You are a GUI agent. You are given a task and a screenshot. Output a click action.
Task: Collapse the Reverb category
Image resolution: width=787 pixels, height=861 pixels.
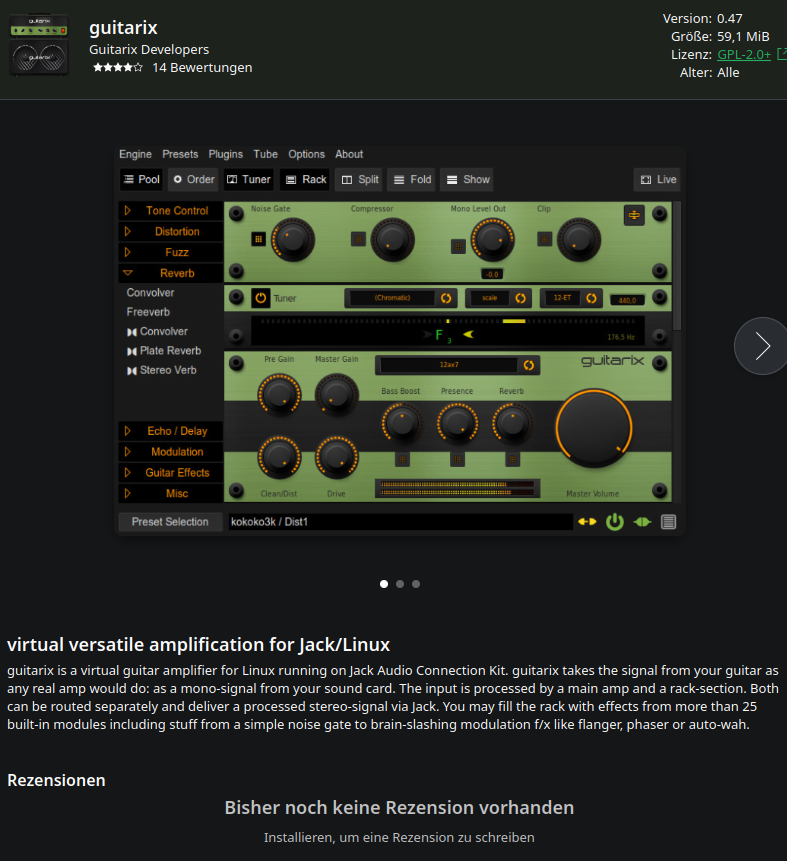pos(171,273)
